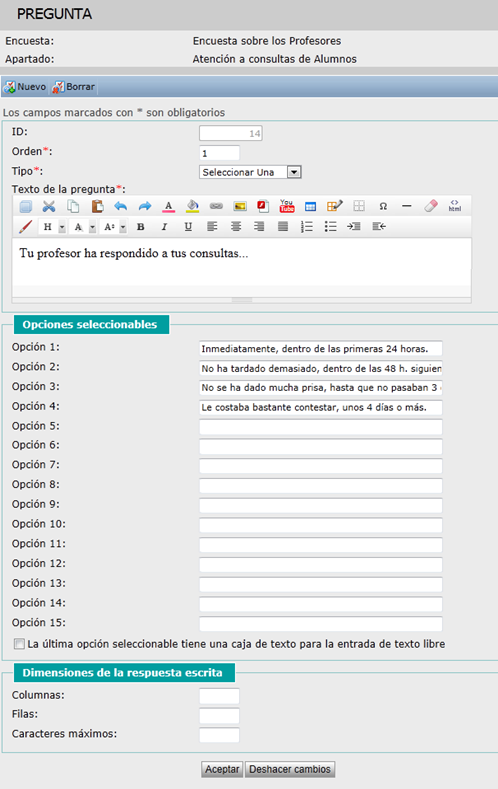Decrease indent of the paragraph
Screen dimensions: 498x789
click(x=379, y=227)
